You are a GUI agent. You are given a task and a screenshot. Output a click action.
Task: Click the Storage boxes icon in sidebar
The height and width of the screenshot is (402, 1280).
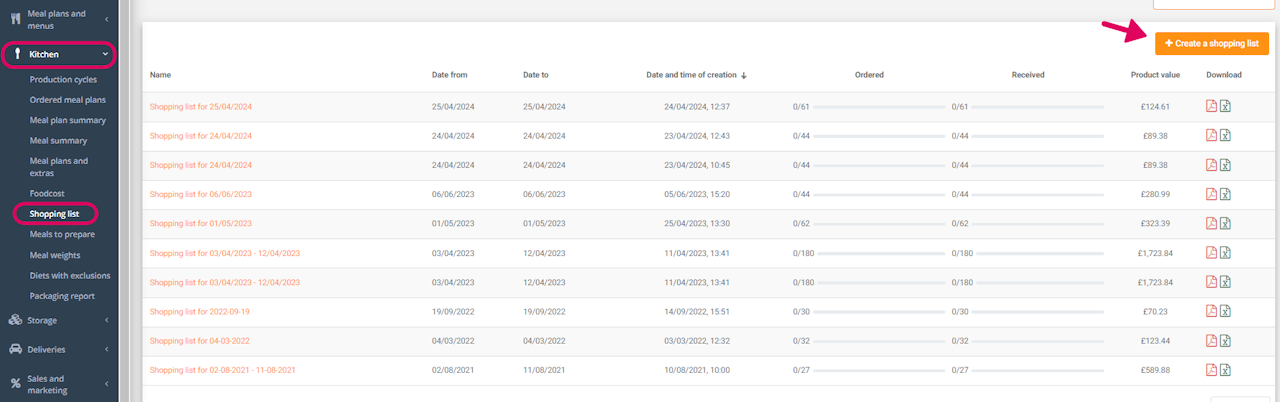pyautogui.click(x=16, y=320)
